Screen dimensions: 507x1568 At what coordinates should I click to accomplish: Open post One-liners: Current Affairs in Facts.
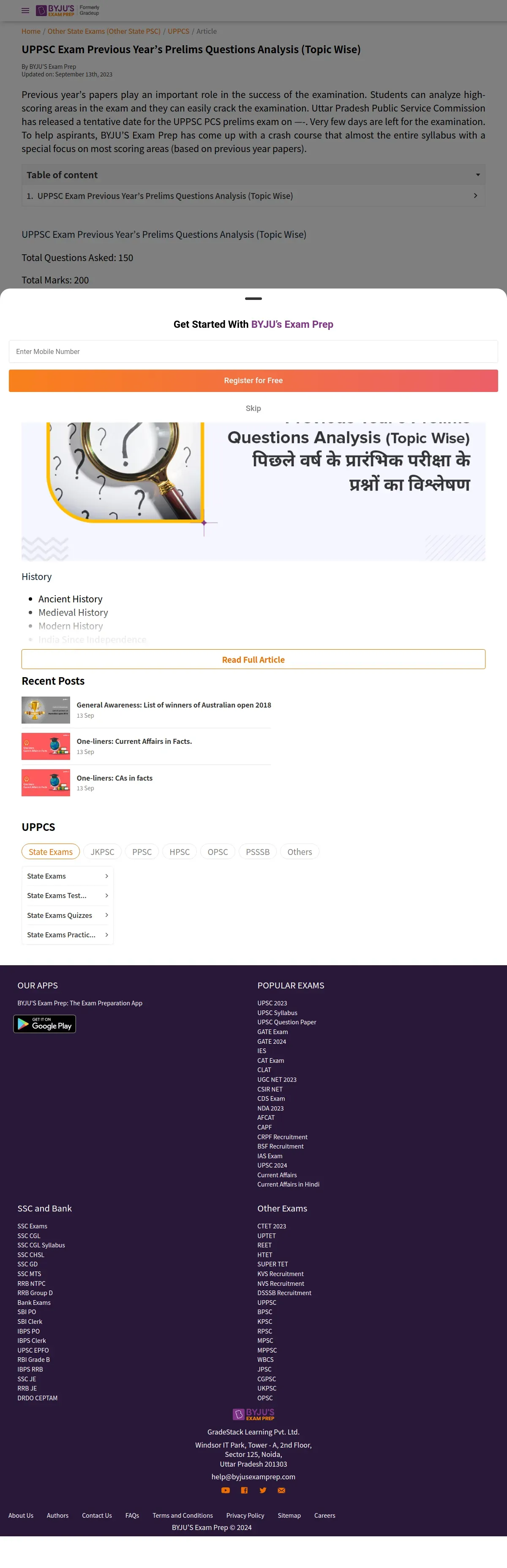134,741
